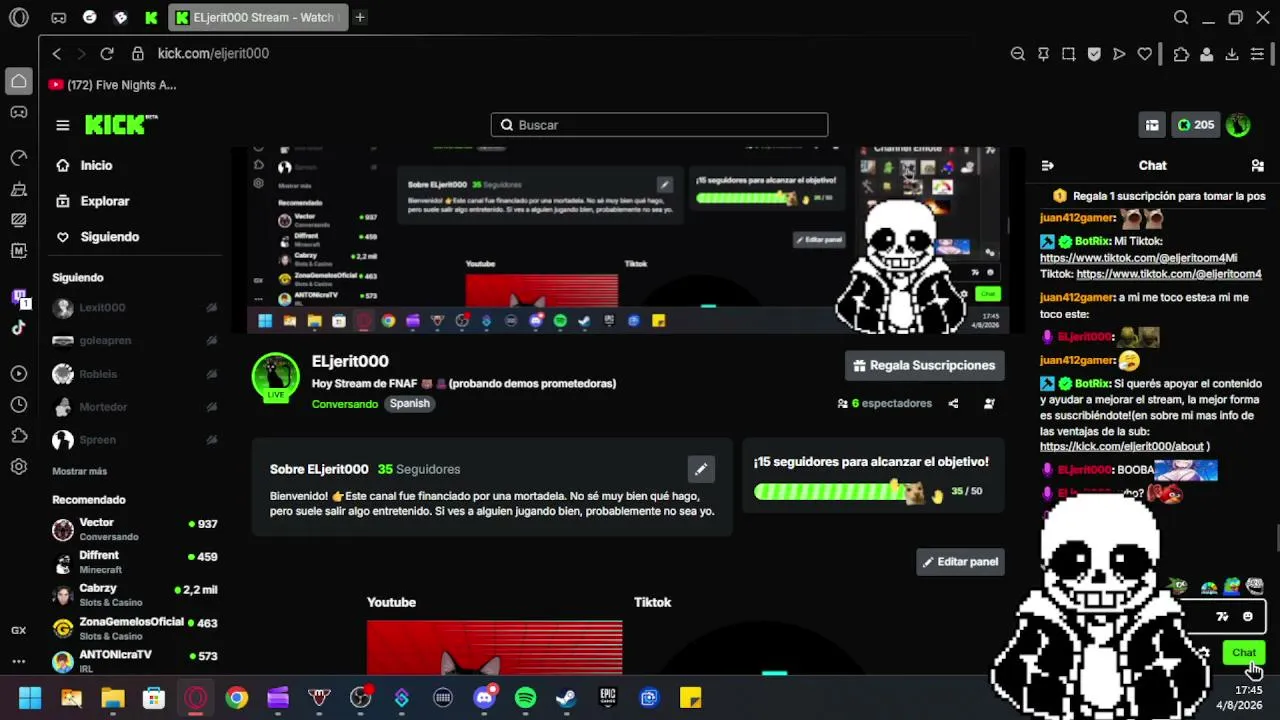This screenshot has height=720, width=1280.
Task: Open the chat users icon in Chat header
Action: 1258,166
